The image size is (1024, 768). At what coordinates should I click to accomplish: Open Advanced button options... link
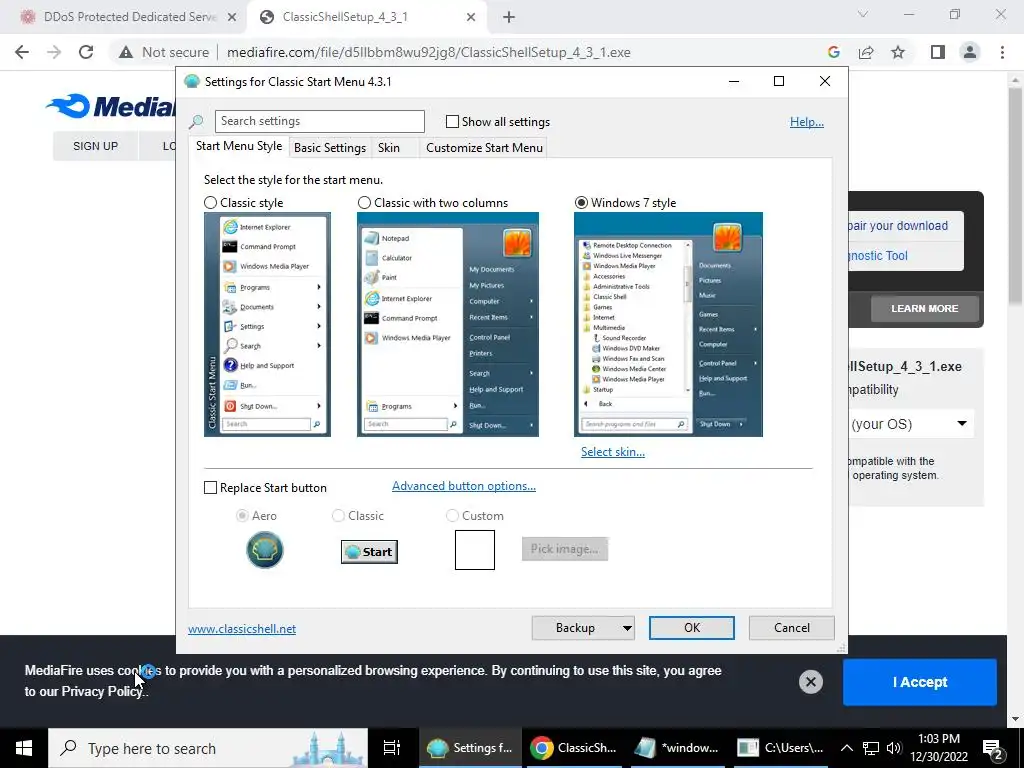pos(464,486)
